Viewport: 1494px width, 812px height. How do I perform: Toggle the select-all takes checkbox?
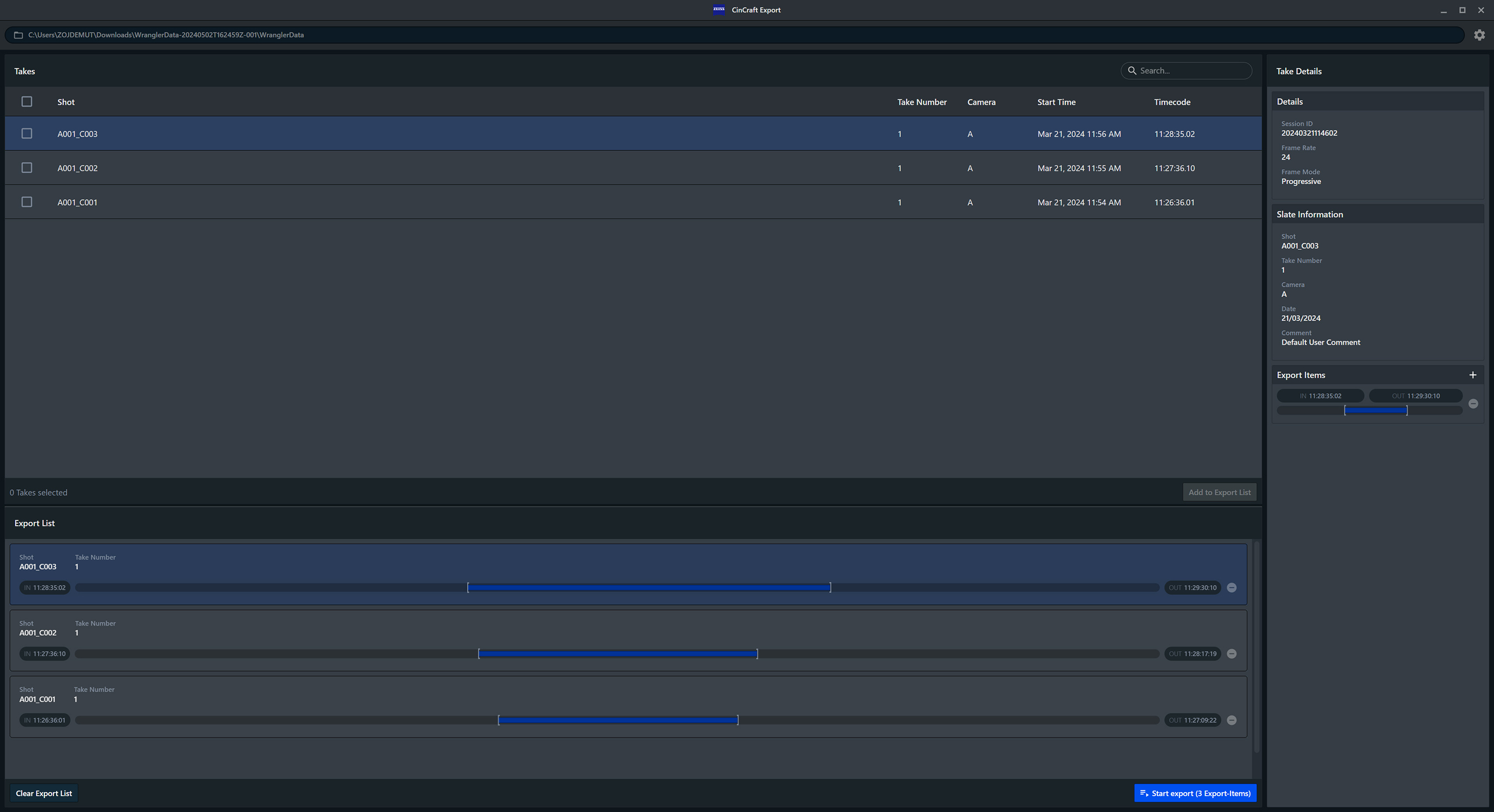tap(27, 102)
